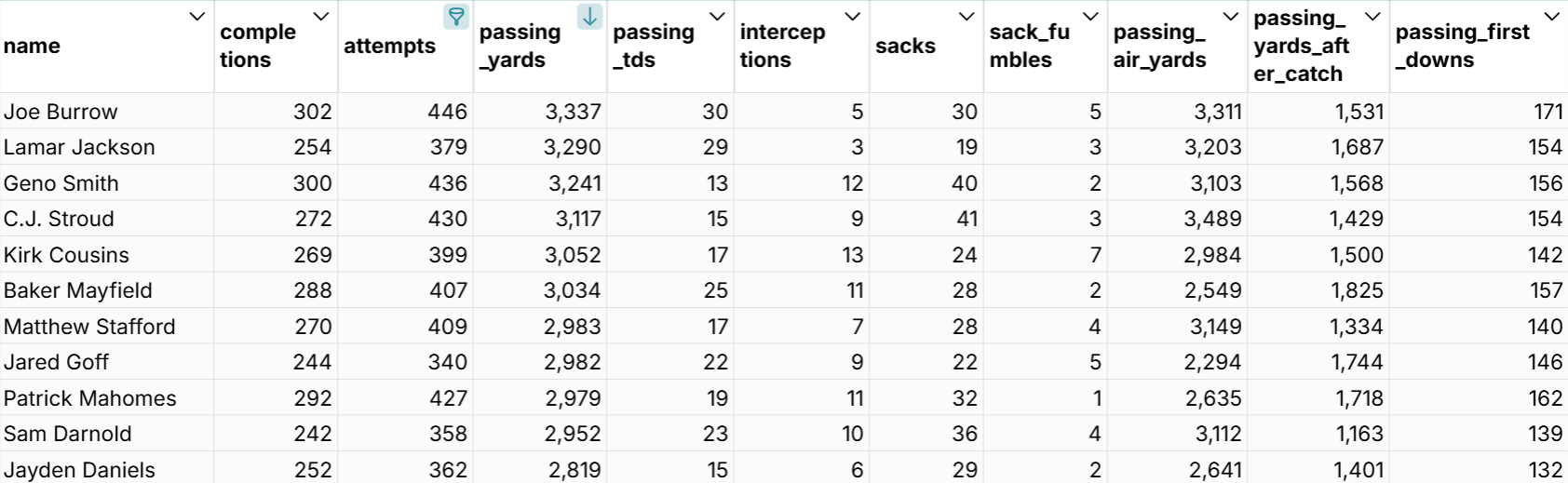
Task: Open the completions column dropdown chevron
Action: 321,17
